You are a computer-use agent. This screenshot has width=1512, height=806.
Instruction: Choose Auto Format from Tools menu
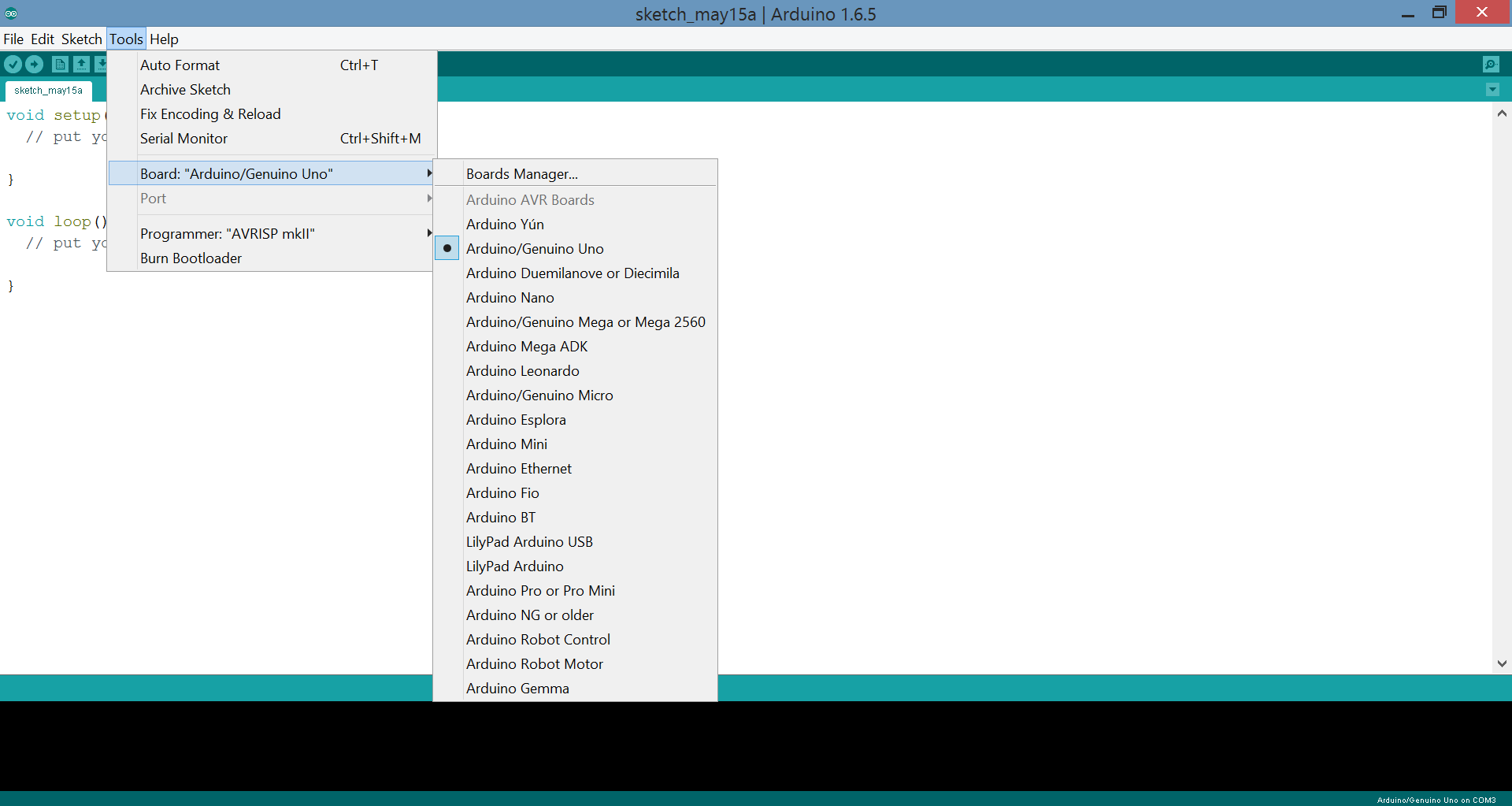pos(272,65)
